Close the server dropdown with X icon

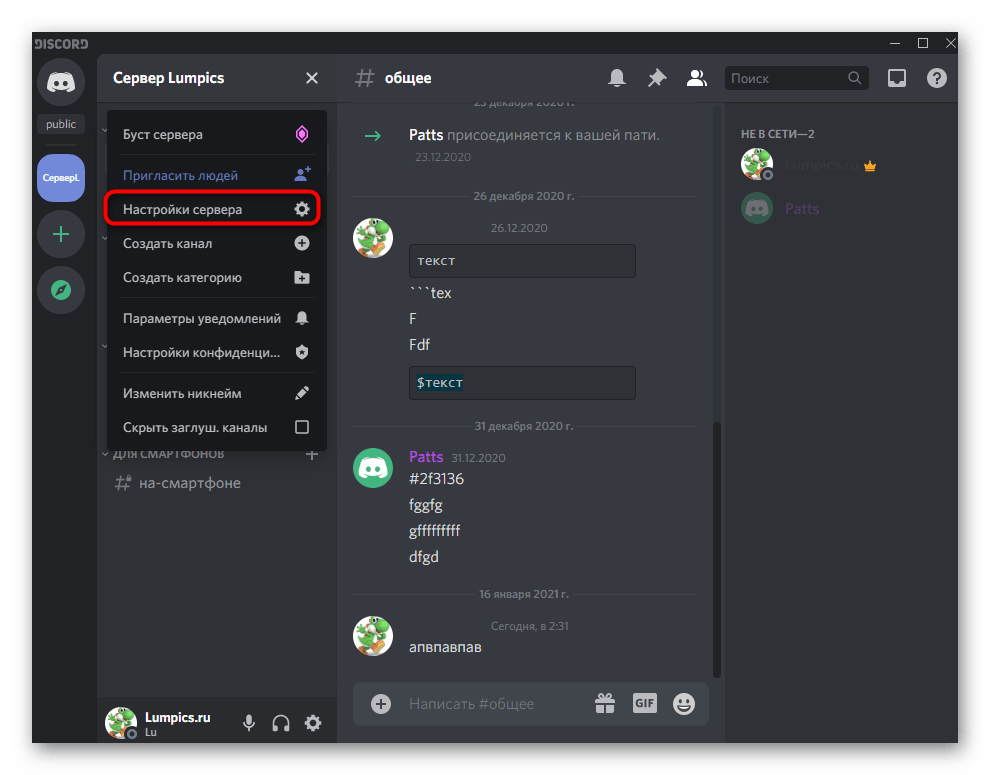(312, 78)
